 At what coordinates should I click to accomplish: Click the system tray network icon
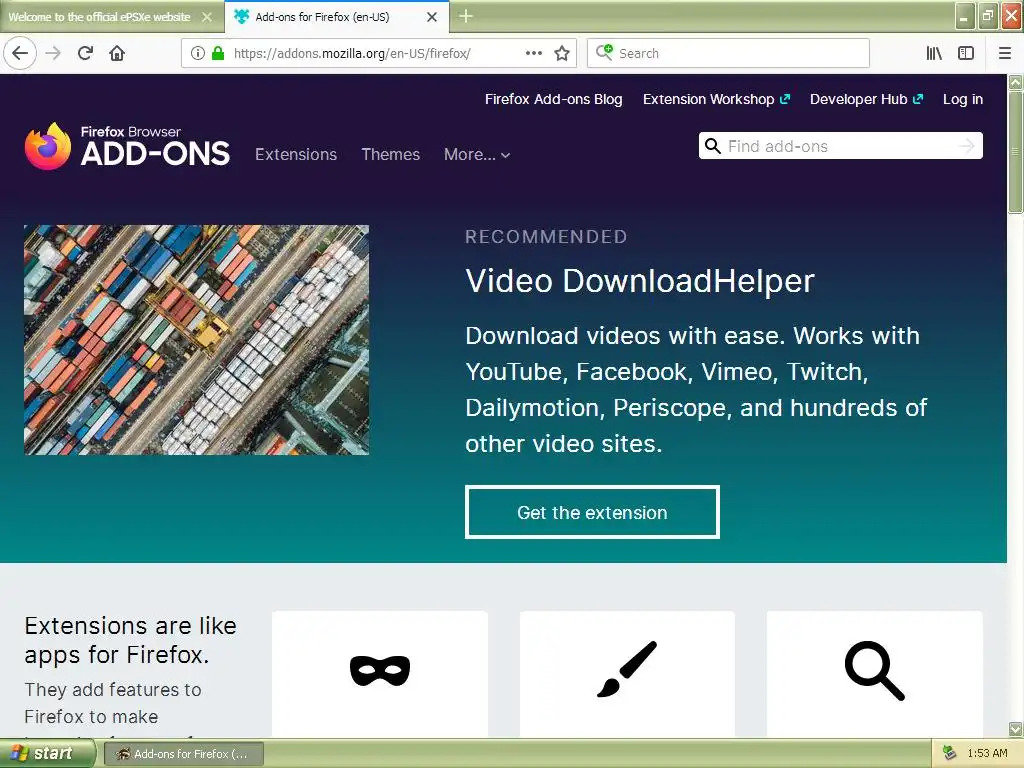[949, 753]
